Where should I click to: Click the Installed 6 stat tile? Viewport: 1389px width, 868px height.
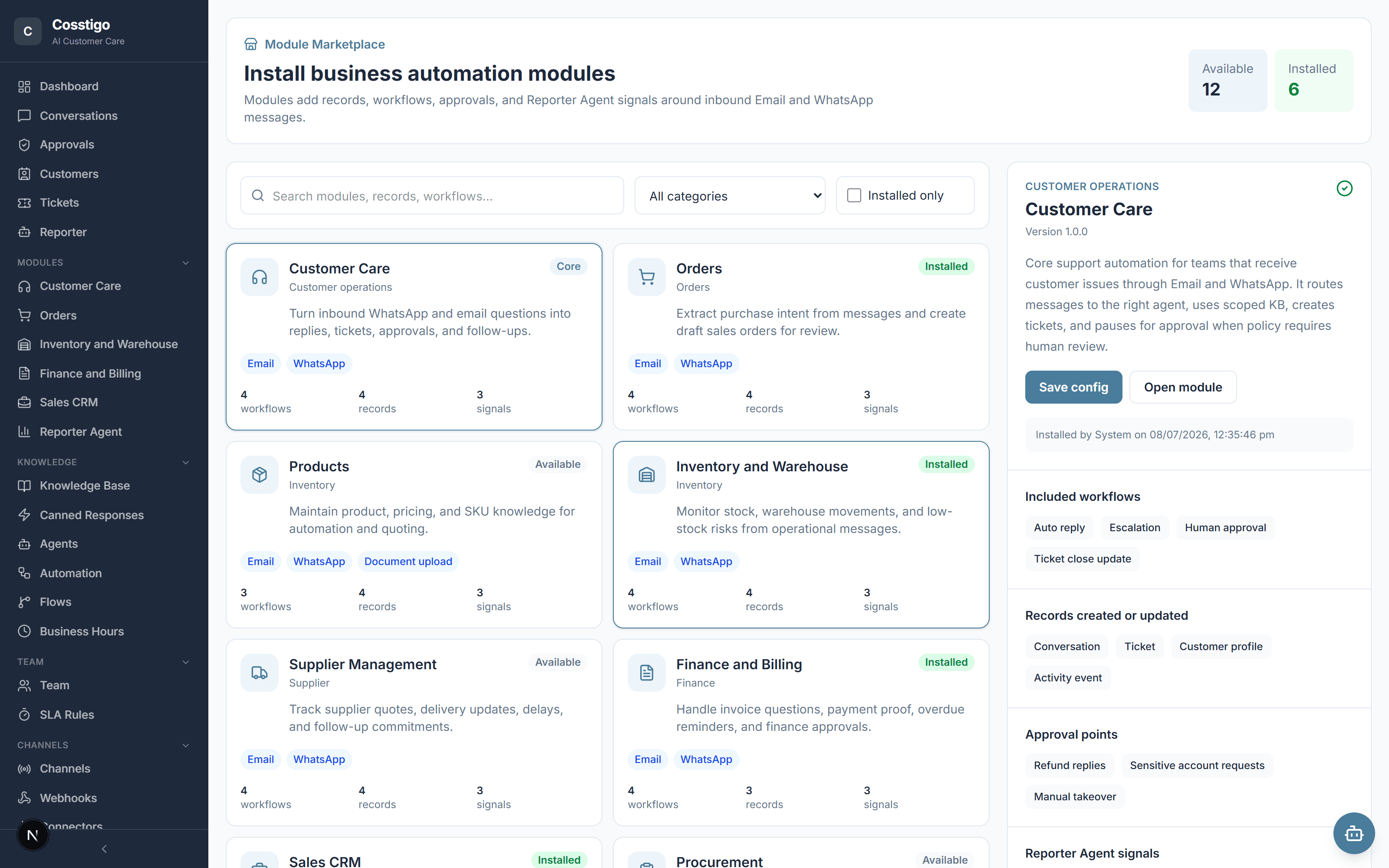(1313, 80)
